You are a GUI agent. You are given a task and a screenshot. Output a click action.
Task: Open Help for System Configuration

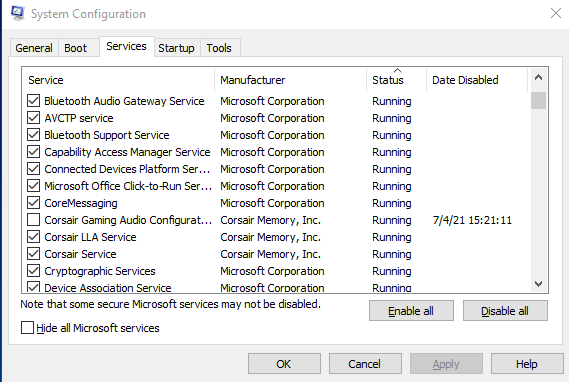(527, 364)
